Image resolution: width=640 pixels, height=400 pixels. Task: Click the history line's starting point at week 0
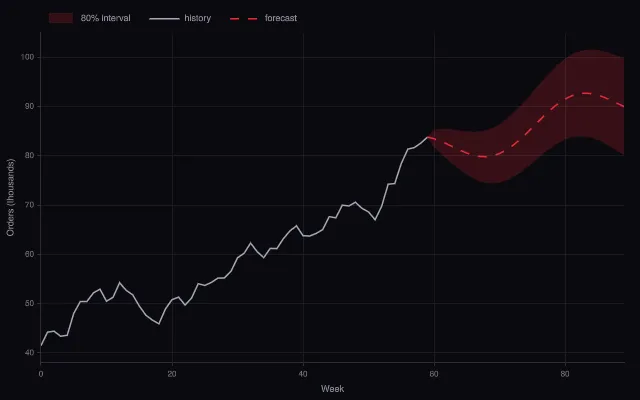(x=41, y=345)
